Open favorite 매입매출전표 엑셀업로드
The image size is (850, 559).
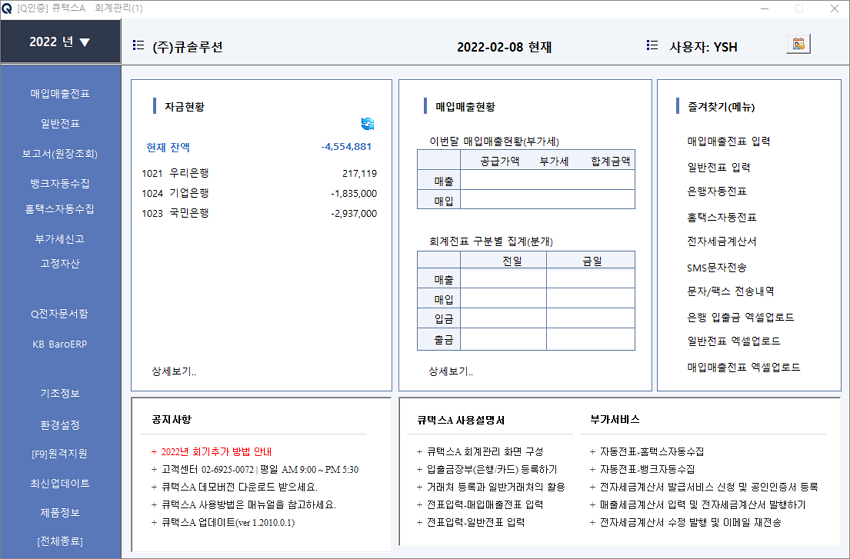[x=744, y=367]
